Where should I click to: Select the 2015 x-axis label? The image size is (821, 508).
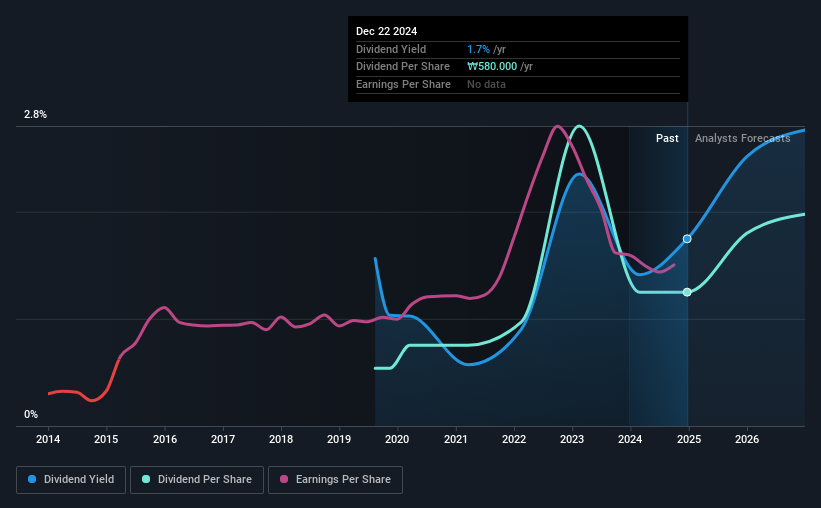[x=106, y=439]
